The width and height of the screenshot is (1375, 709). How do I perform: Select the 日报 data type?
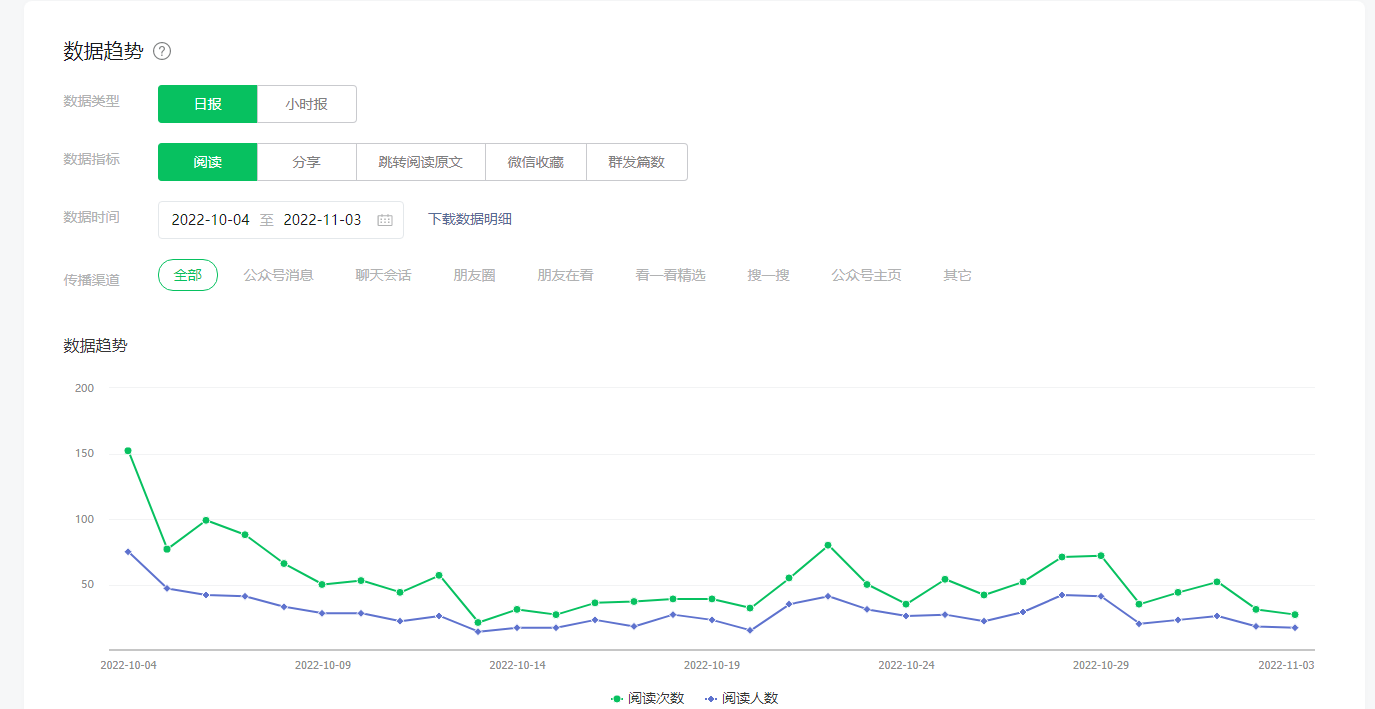[x=208, y=104]
